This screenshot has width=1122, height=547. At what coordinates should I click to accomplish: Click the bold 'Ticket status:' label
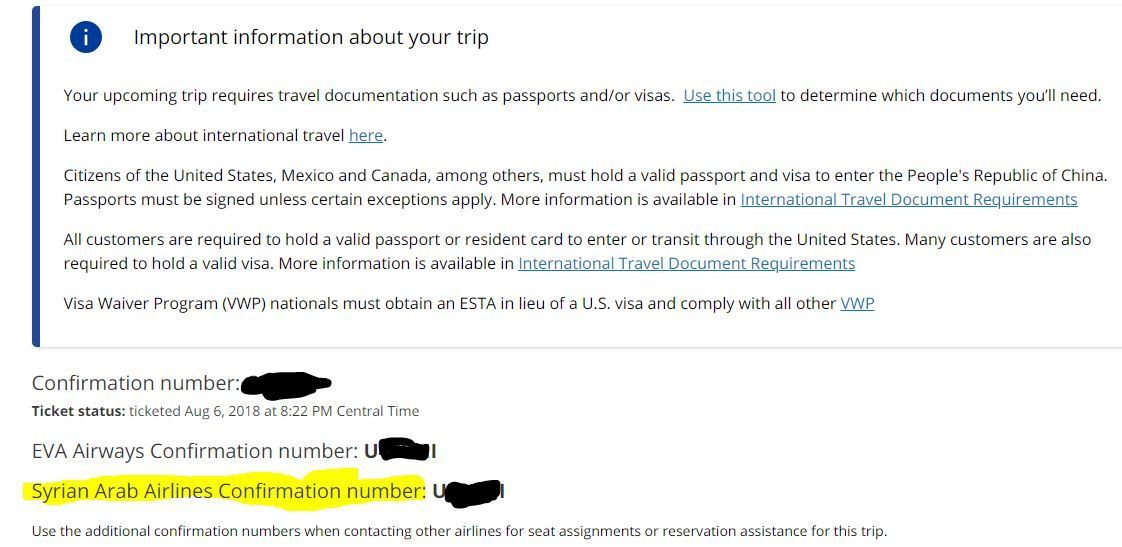(x=79, y=411)
